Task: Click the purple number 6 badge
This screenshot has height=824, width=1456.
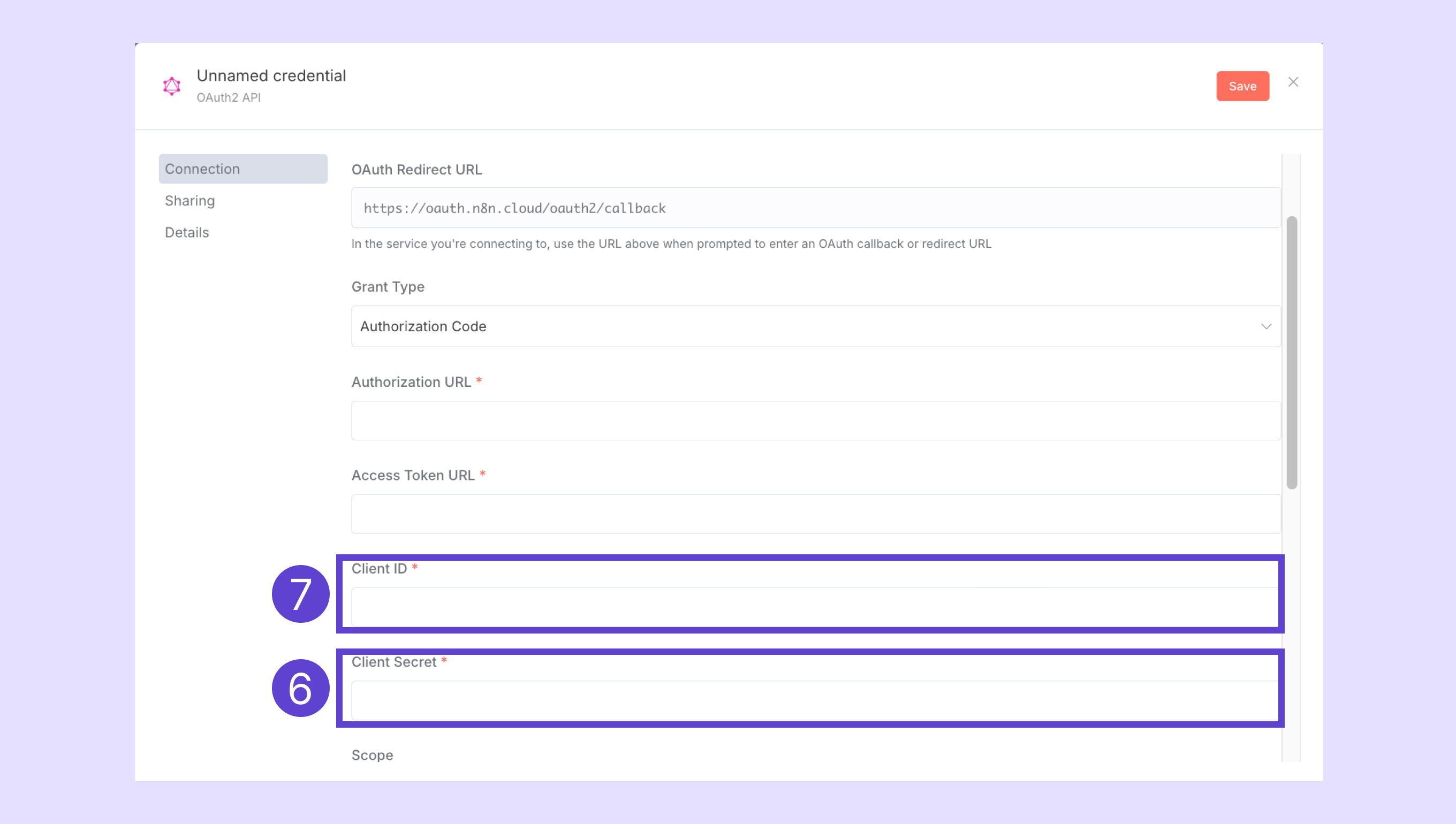Action: click(300, 688)
